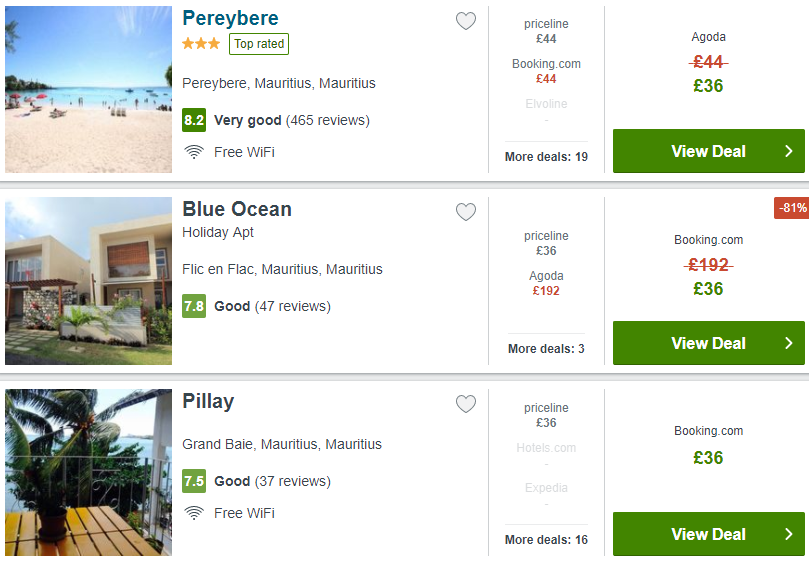The height and width of the screenshot is (561, 809).
Task: Click the WiFi icon under Pillay
Action: click(194, 513)
